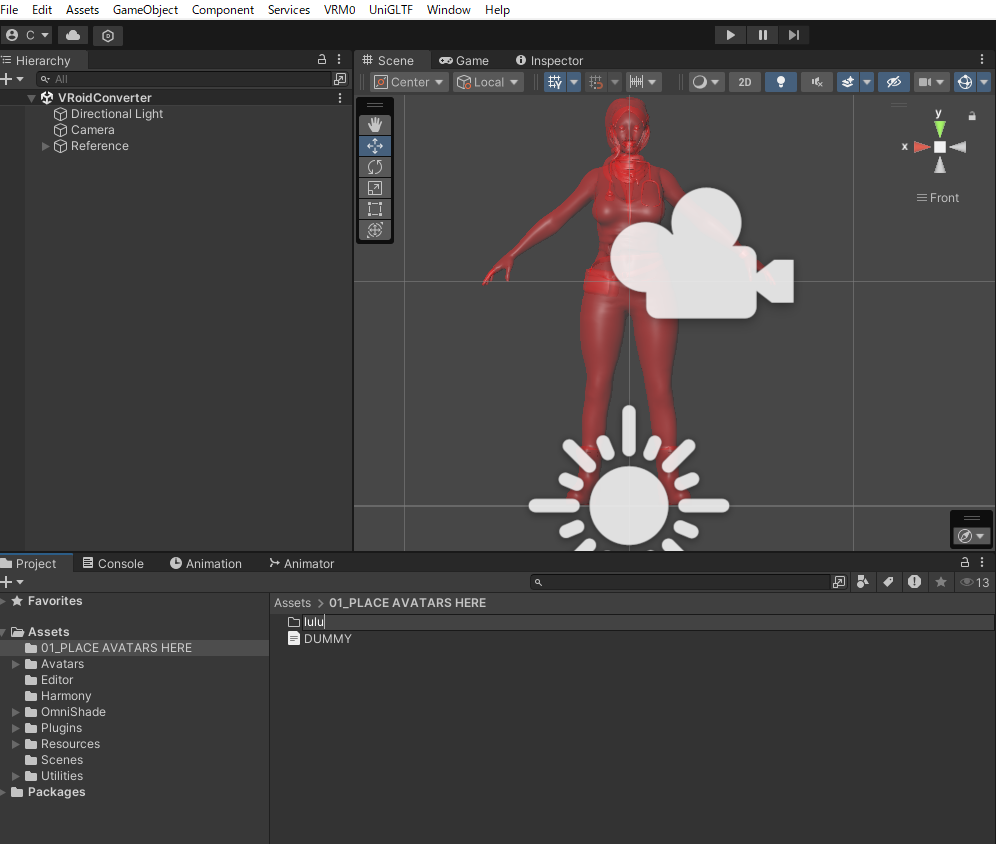The image size is (996, 844).
Task: Expand the Avatars folder in Project
Action: coord(16,664)
